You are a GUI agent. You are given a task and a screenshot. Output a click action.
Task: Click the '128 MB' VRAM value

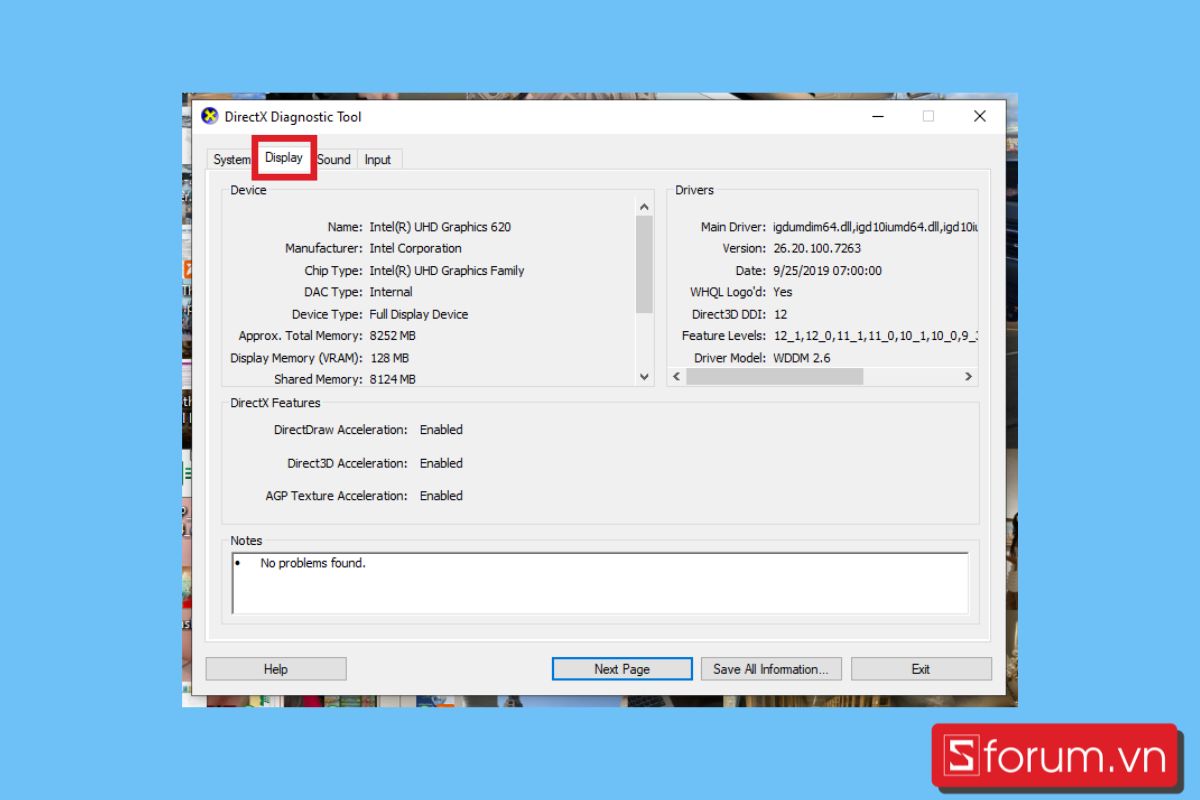(389, 358)
